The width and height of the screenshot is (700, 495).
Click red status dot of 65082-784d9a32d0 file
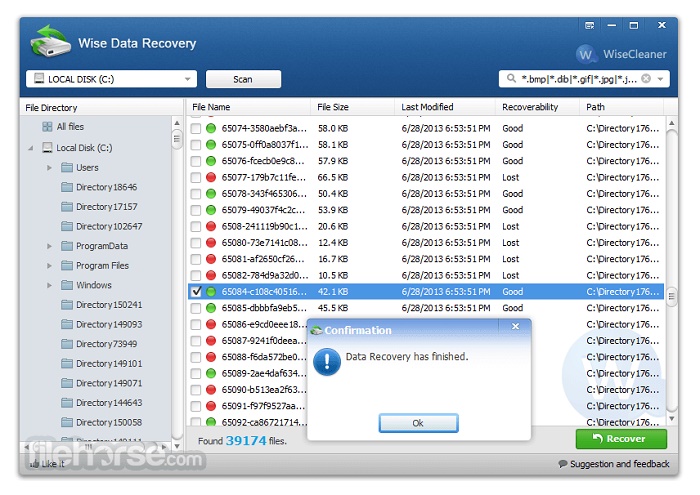(211, 275)
